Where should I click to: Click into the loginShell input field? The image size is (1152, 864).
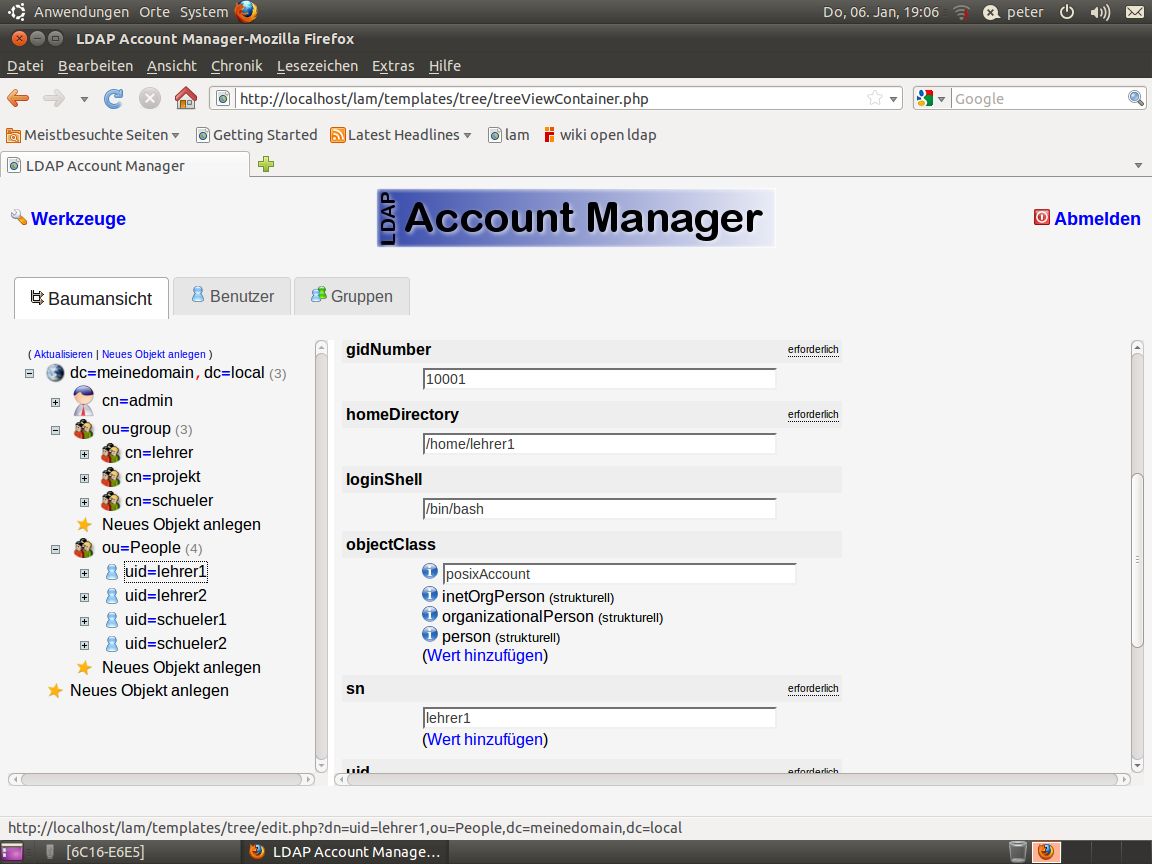click(599, 509)
